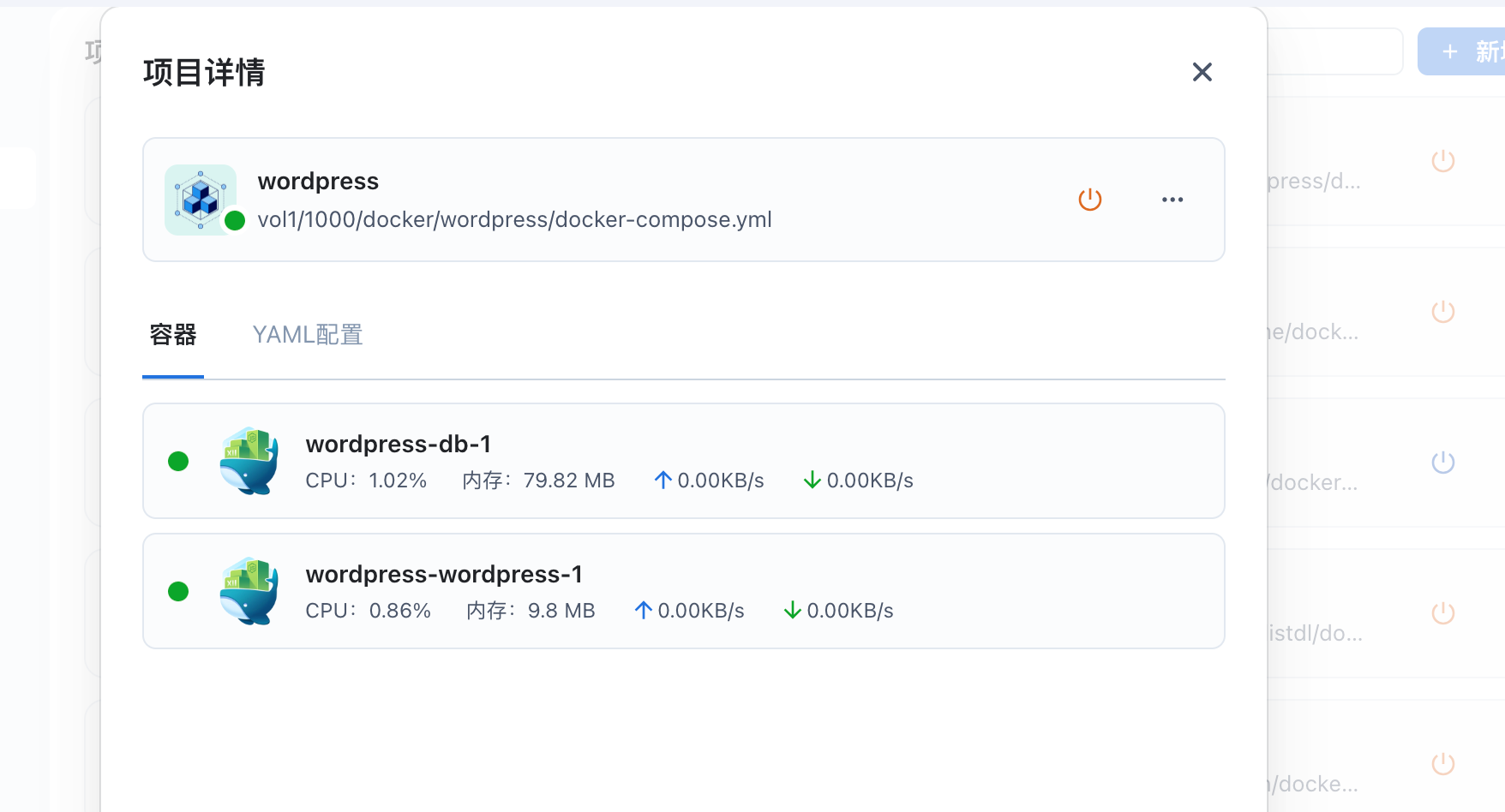
Task: Toggle the blue power button in background list
Action: (x=1442, y=463)
